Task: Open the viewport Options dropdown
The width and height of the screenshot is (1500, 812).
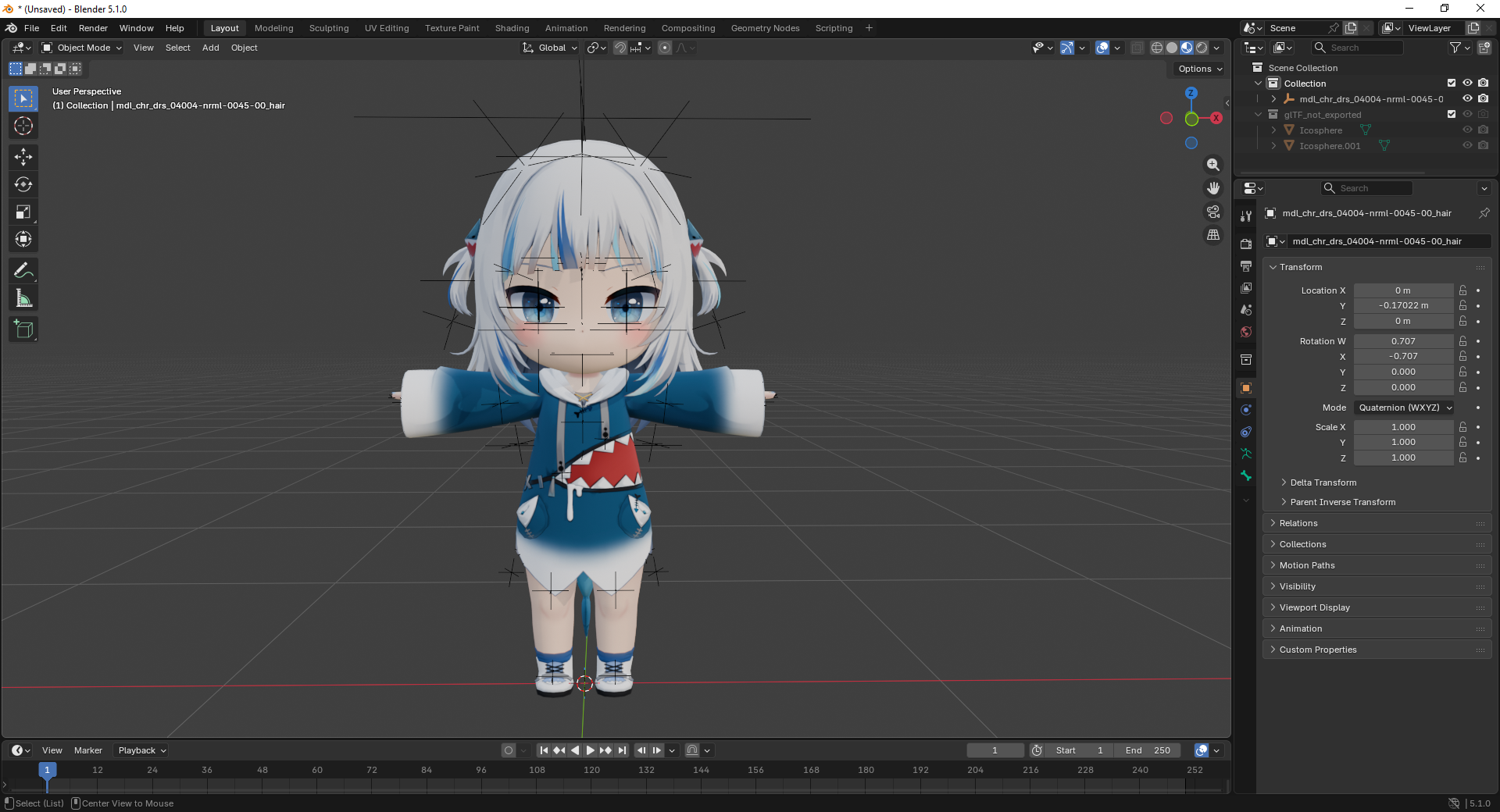Action: pyautogui.click(x=1200, y=69)
